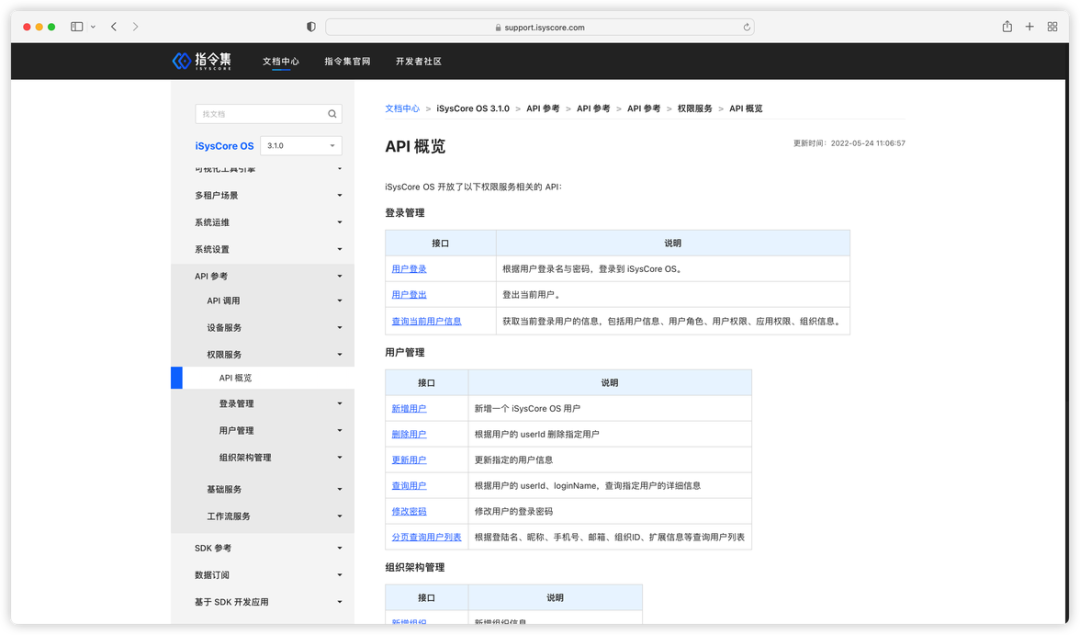Open the privacy shield report

[311, 27]
